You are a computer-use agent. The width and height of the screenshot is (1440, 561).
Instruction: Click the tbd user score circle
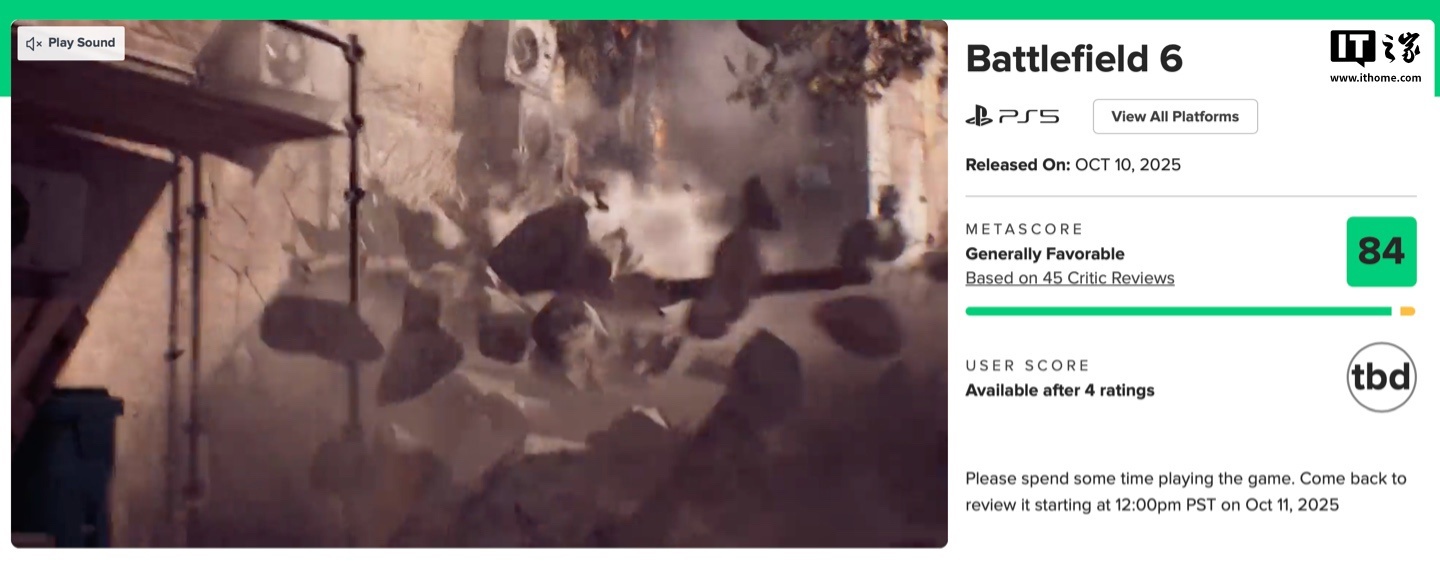1381,378
